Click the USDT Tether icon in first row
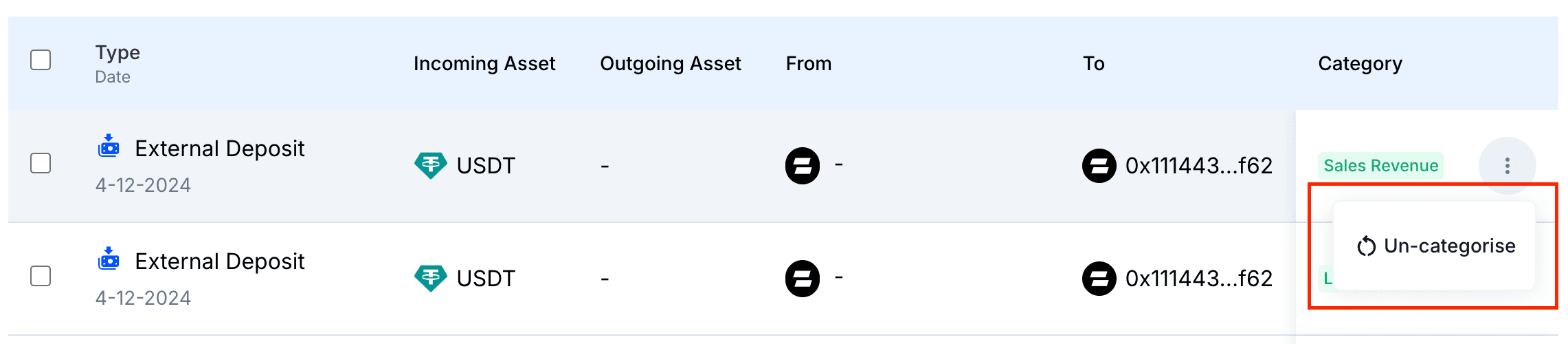 pyautogui.click(x=431, y=165)
